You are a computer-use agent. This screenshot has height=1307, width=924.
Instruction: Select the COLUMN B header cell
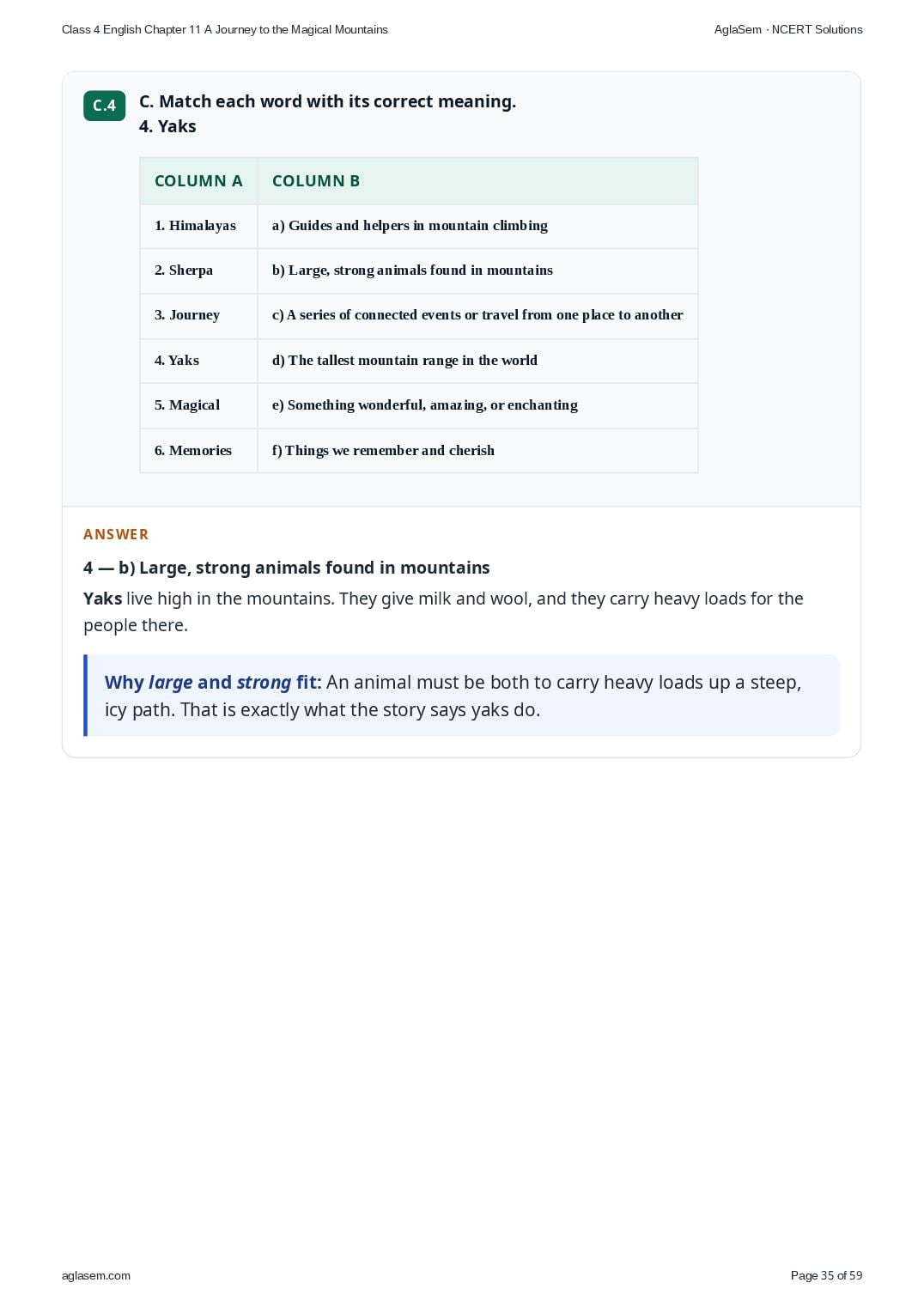tap(477, 181)
